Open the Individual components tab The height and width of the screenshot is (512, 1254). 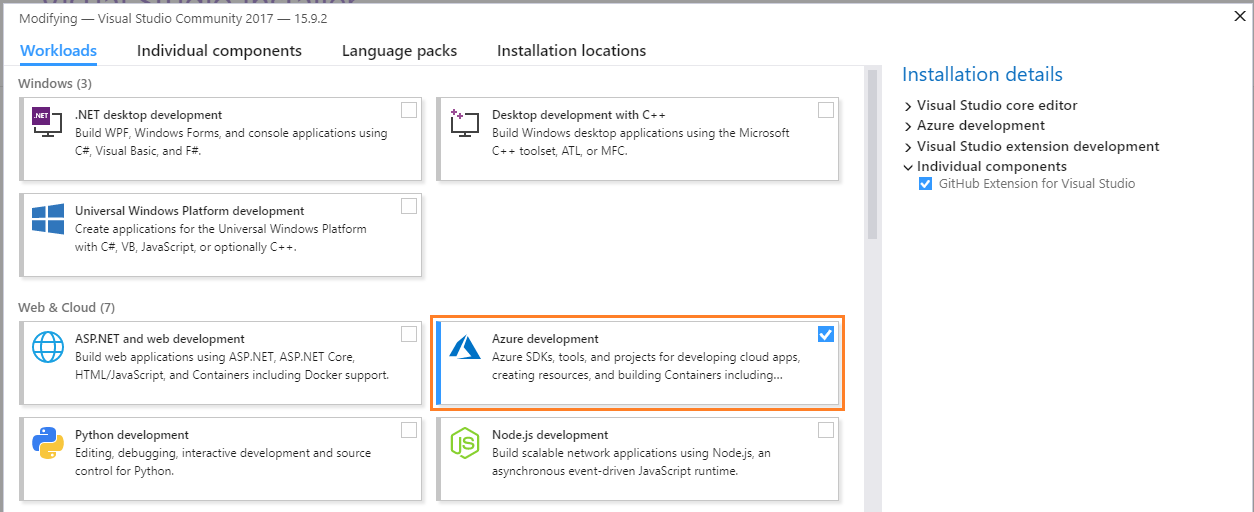(219, 51)
